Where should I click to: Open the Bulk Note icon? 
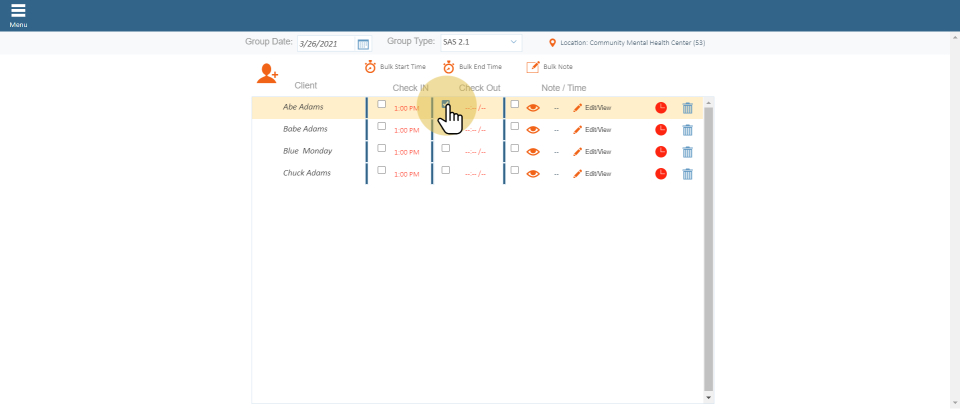coord(533,67)
